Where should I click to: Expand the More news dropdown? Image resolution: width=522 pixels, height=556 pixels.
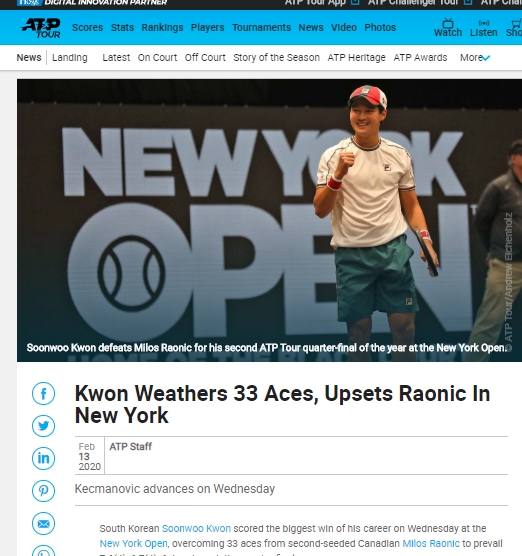point(475,57)
